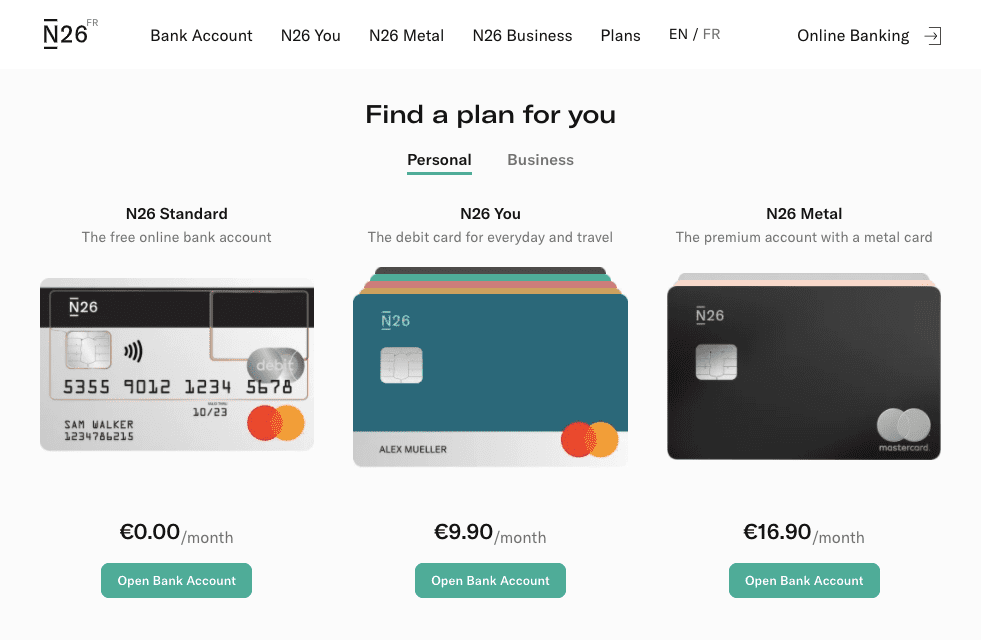Open the Plans menu item
This screenshot has width=981, height=640.
tap(620, 35)
